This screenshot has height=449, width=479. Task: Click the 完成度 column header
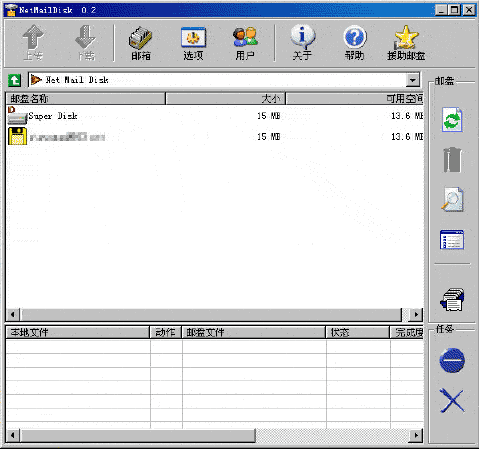point(407,332)
